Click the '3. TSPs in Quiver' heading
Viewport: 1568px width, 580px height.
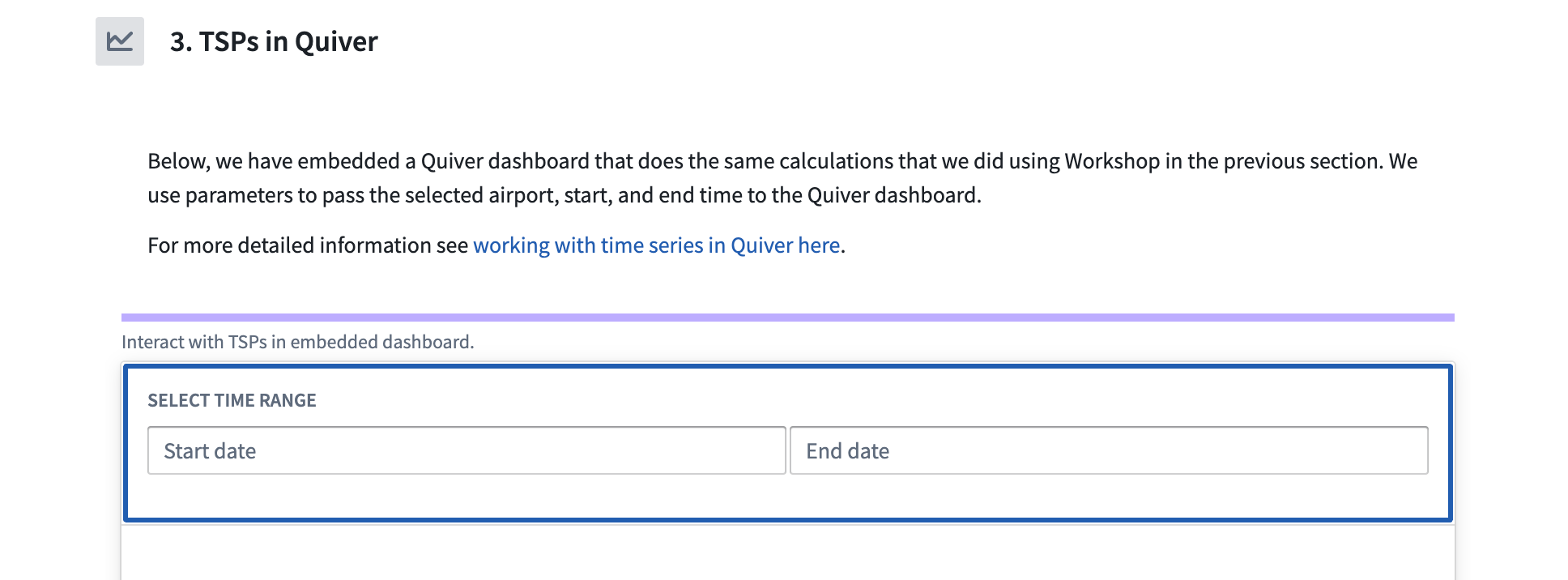pos(274,41)
